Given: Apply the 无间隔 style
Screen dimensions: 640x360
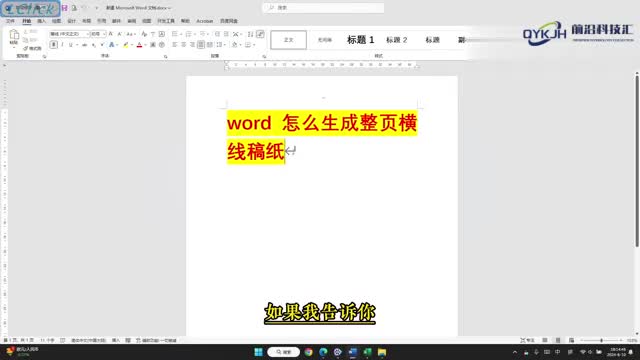Looking at the screenshot, I should [325, 40].
